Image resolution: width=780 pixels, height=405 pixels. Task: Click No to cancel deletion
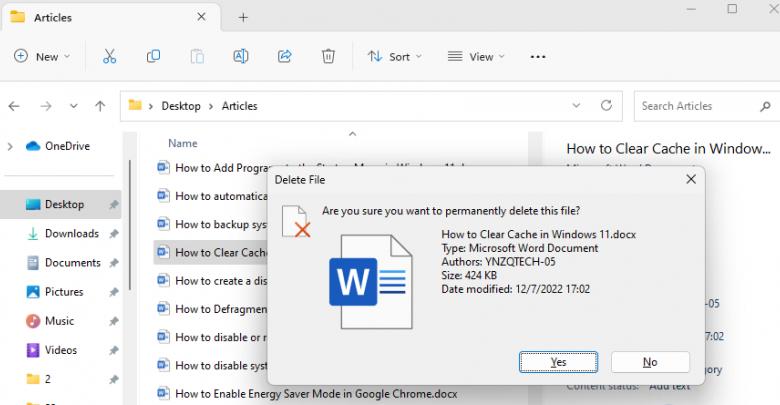650,362
